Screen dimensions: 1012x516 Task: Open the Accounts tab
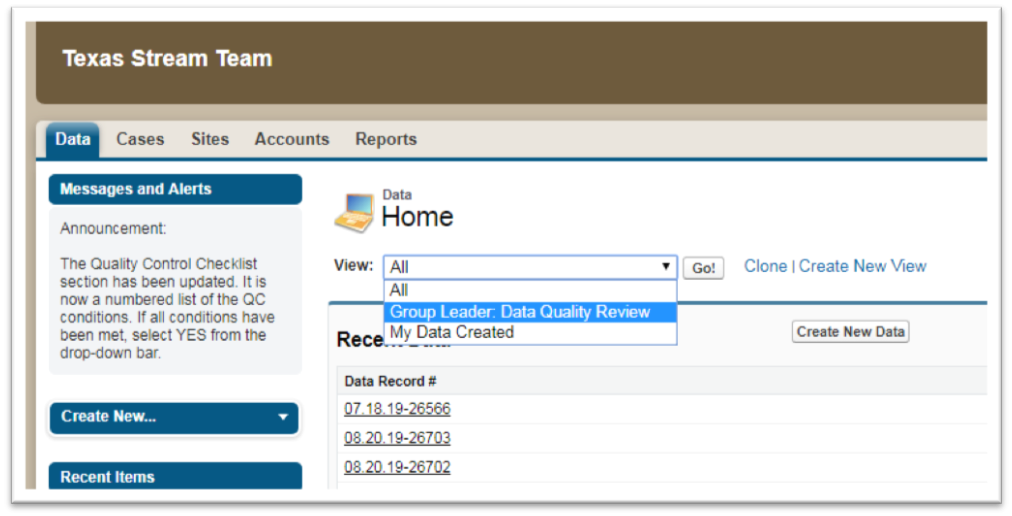[x=292, y=139]
